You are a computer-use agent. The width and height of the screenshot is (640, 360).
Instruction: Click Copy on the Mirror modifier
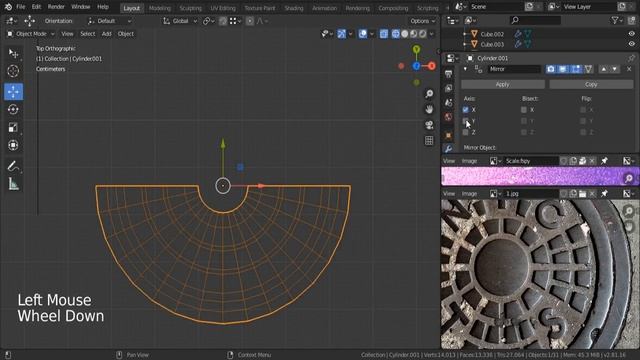click(591, 84)
